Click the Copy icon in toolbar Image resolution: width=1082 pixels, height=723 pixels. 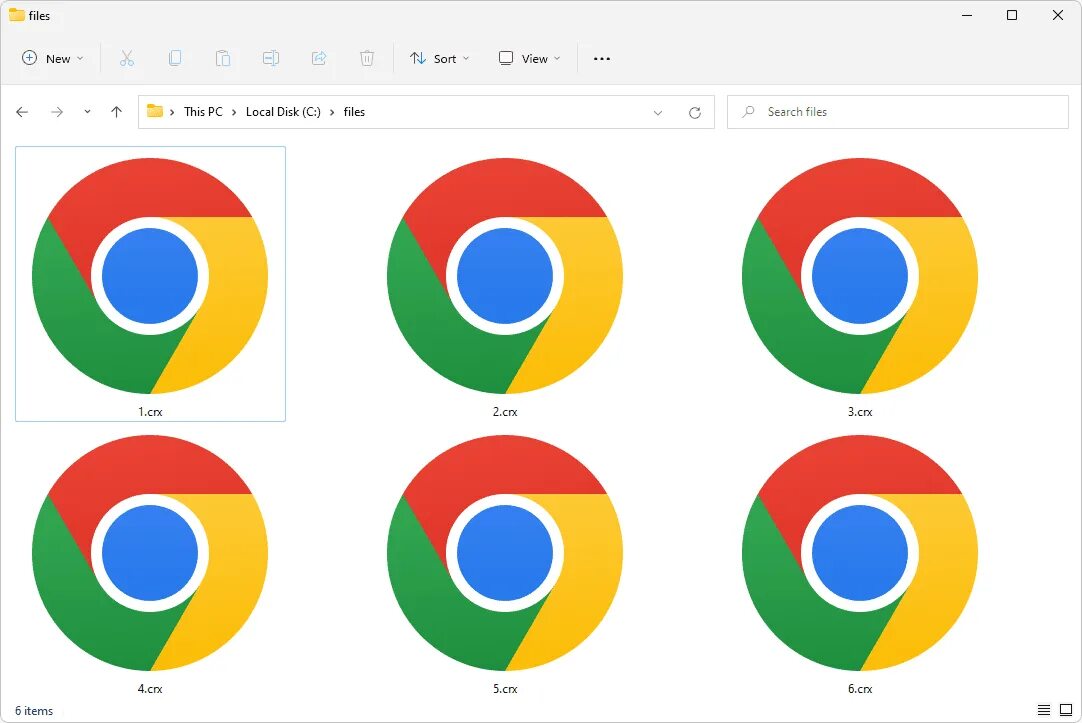[175, 59]
